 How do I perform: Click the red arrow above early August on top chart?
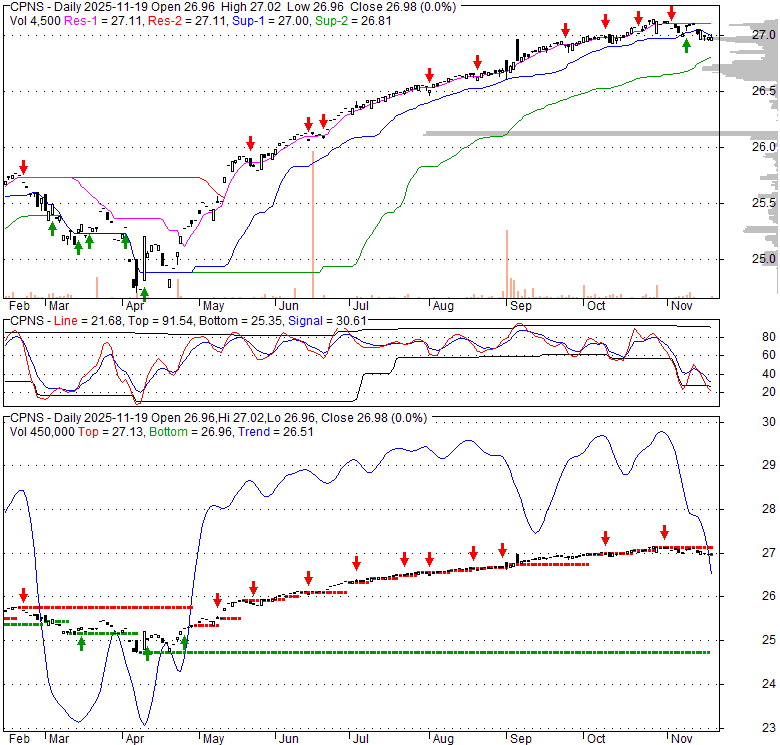pyautogui.click(x=429, y=75)
